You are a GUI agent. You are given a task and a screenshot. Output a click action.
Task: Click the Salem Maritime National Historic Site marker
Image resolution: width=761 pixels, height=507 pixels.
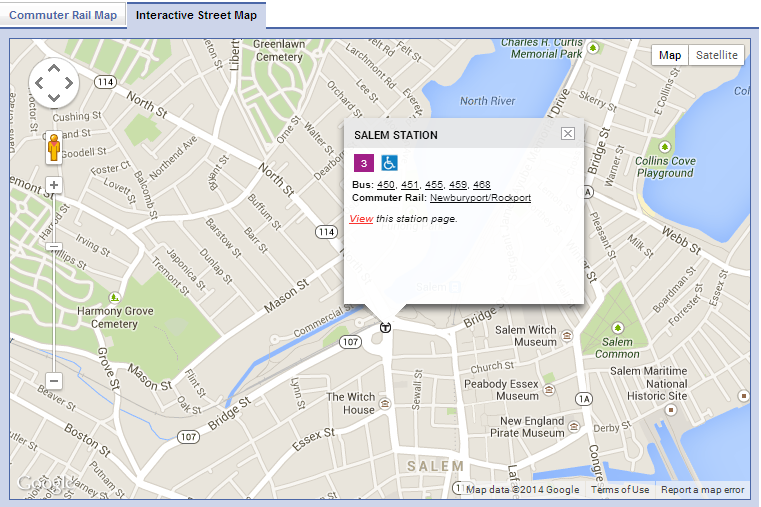click(671, 410)
